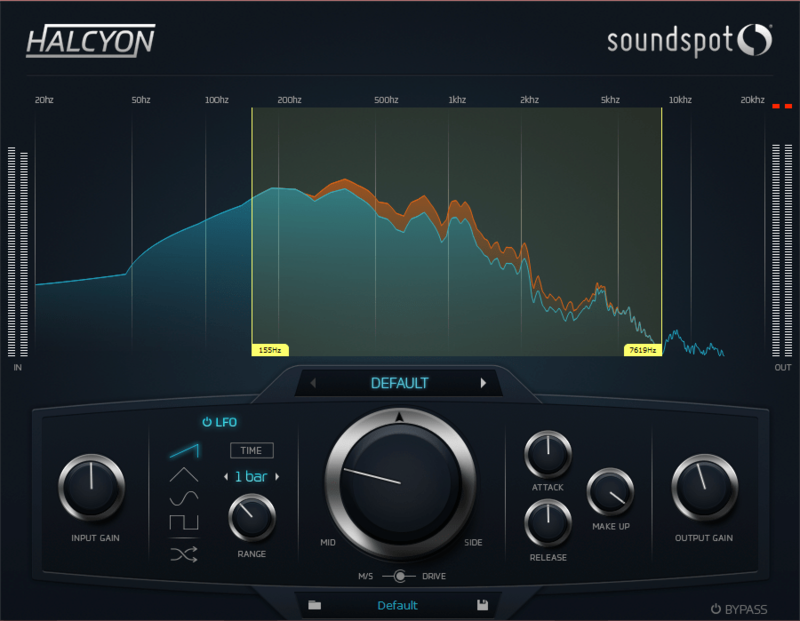This screenshot has width=800, height=621.
Task: Click the Soundspot logo
Action: pyautogui.click(x=689, y=40)
